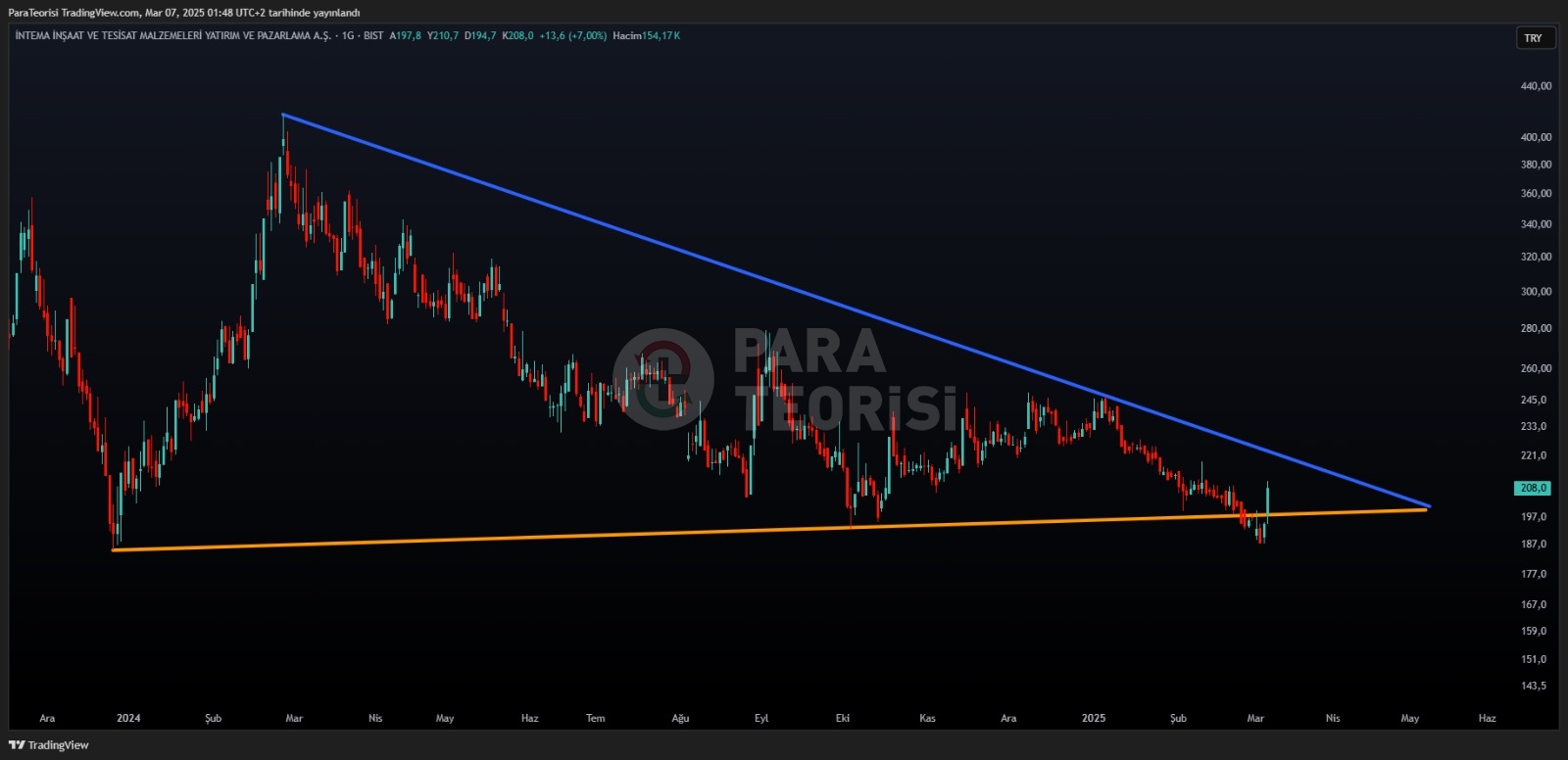Screen dimensions: 1568x760
Task: Click the ParaTeorisi publish info line
Action: 184,13
